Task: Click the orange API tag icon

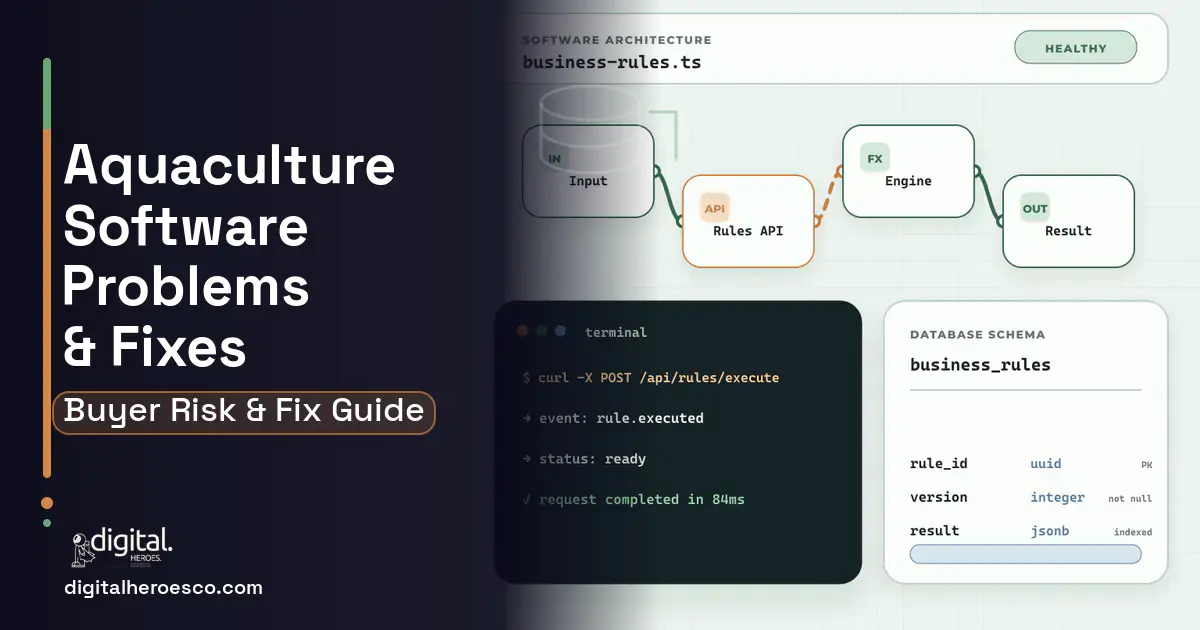Action: [715, 208]
